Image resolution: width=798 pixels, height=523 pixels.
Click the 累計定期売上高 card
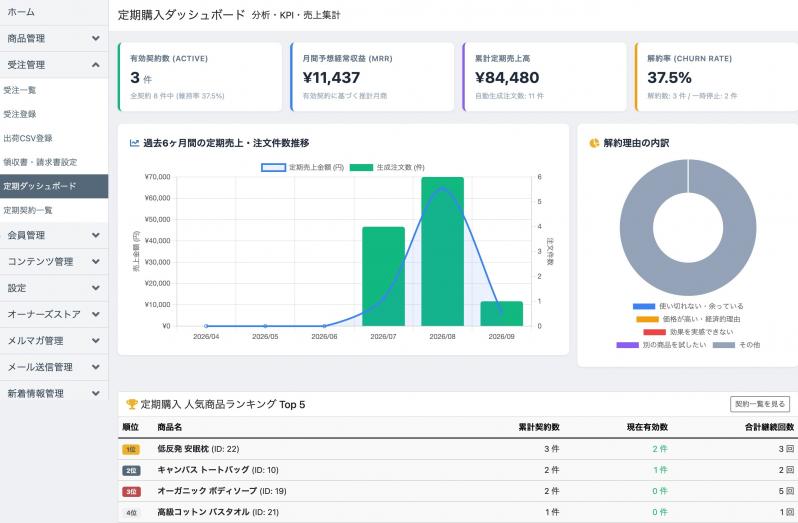[545, 77]
